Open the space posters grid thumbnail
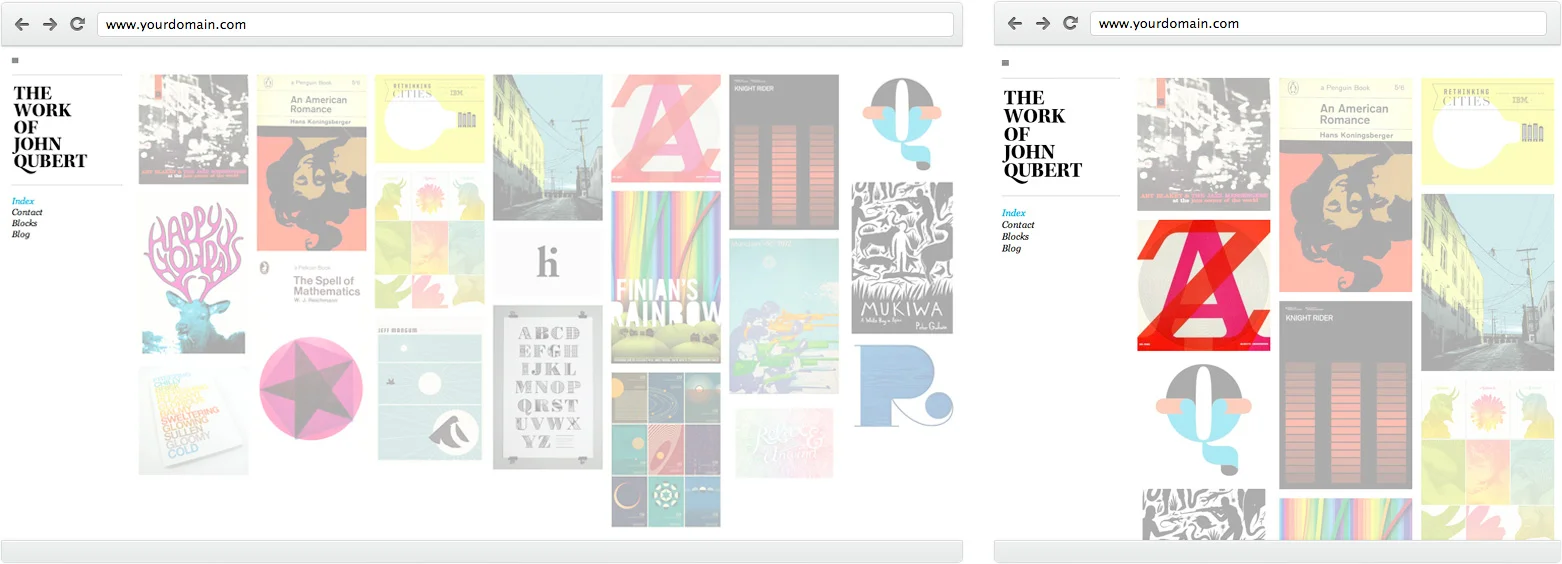1562x564 pixels. click(x=666, y=450)
